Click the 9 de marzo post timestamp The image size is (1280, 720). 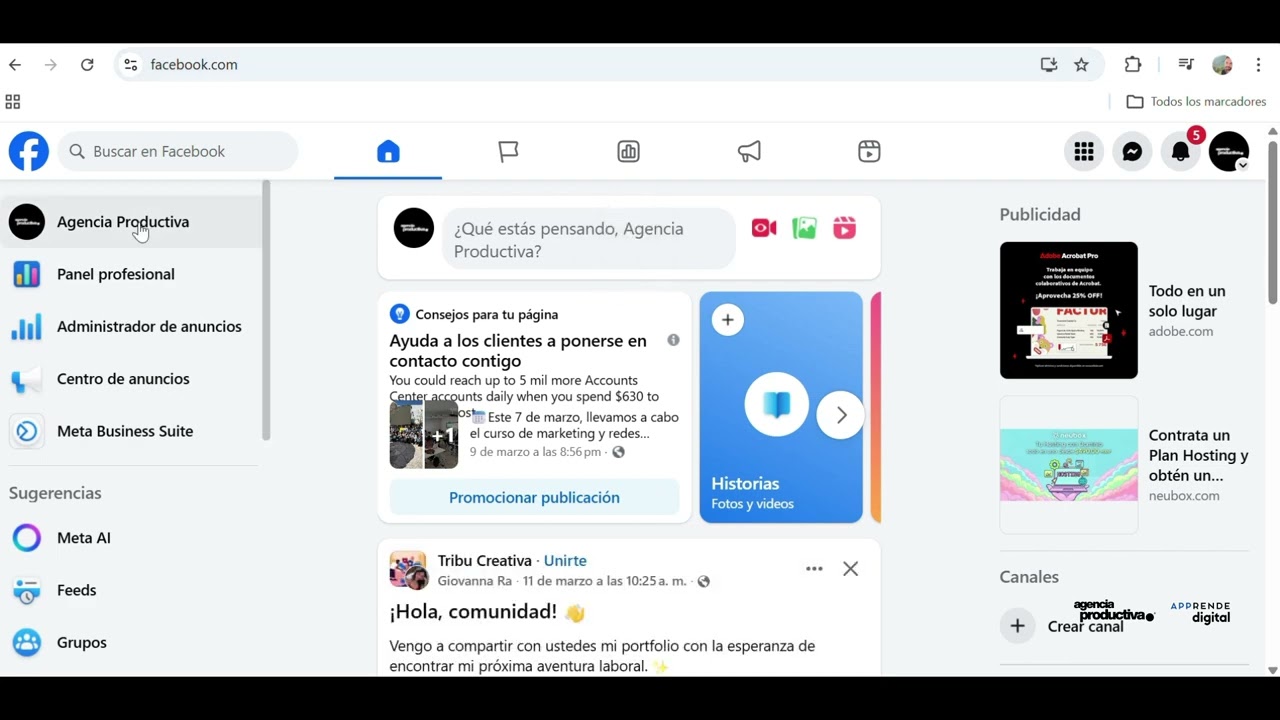click(x=536, y=452)
